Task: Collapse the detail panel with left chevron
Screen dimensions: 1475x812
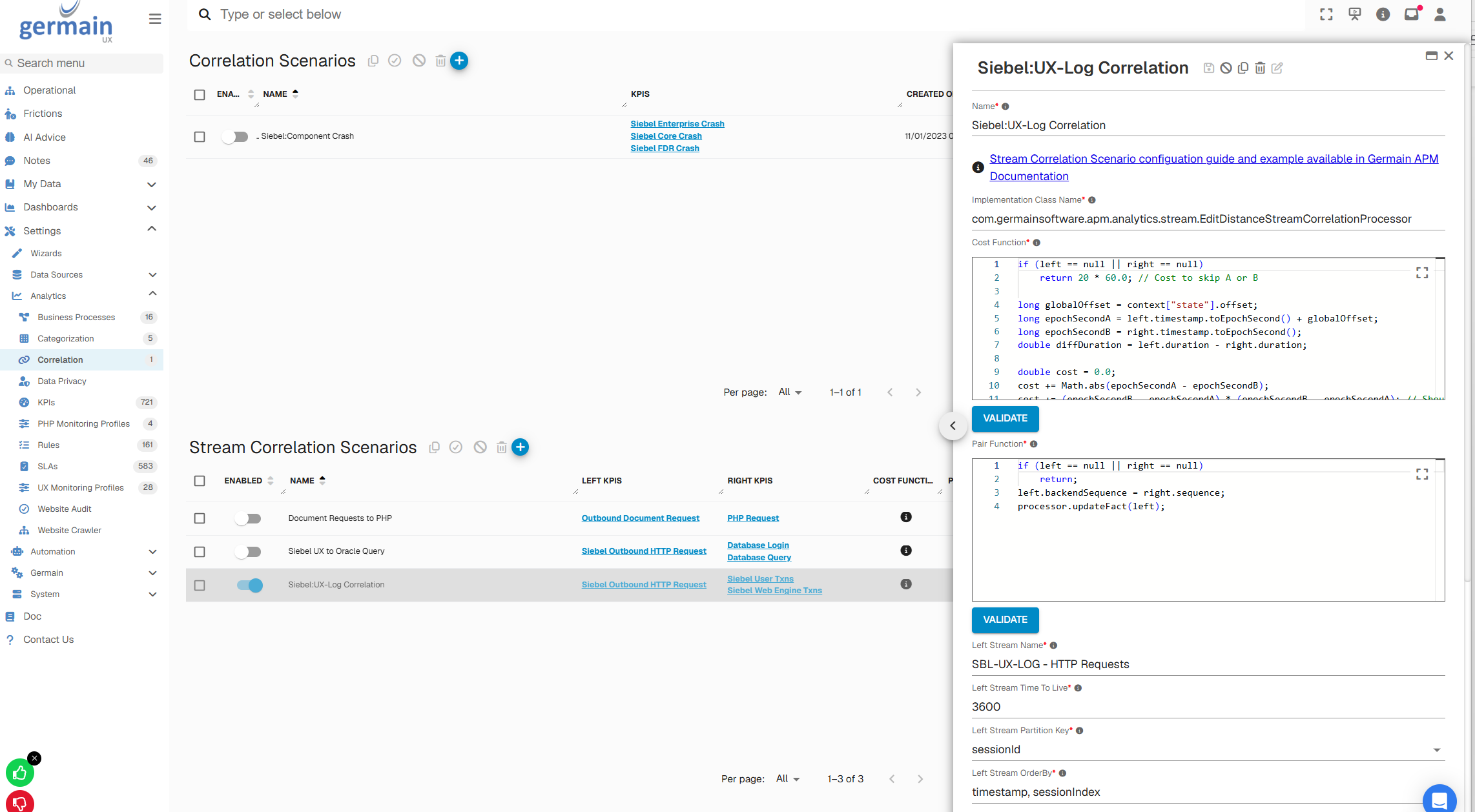Action: pos(953,426)
